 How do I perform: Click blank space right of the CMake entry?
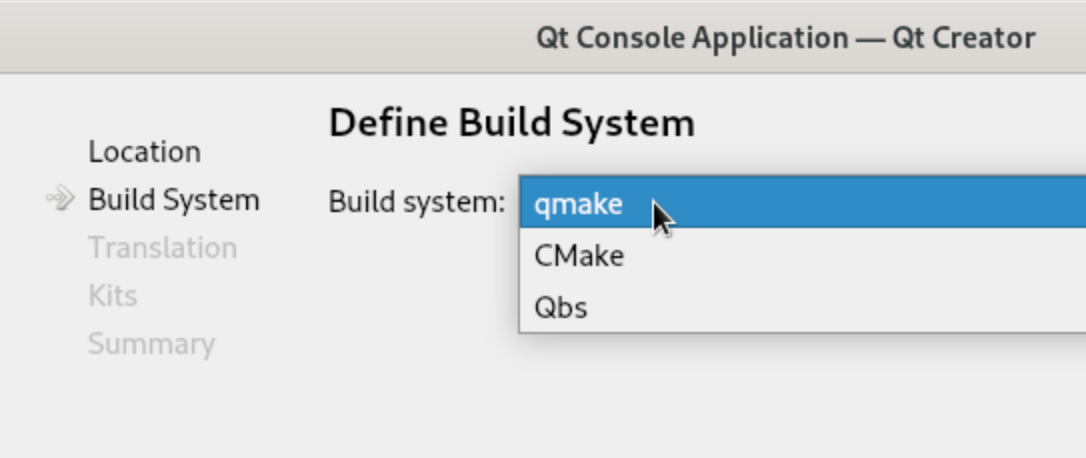[x=850, y=256]
